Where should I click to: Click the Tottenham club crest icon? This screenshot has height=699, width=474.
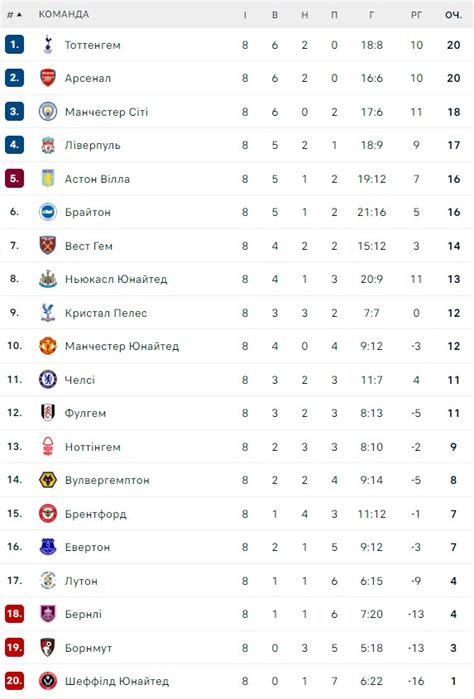pos(48,45)
